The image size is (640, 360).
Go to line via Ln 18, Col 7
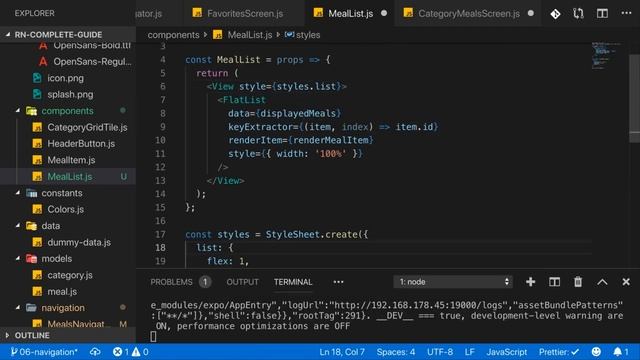[x=342, y=351]
